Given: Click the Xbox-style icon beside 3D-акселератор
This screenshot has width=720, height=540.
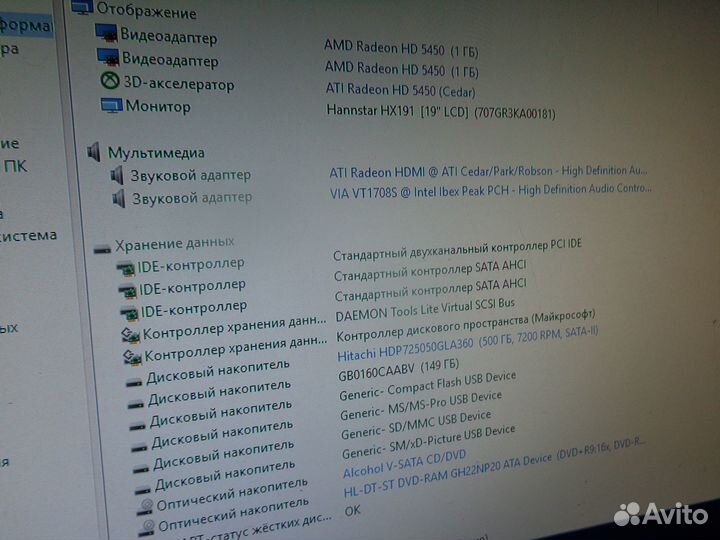Looking at the screenshot, I should click(110, 81).
